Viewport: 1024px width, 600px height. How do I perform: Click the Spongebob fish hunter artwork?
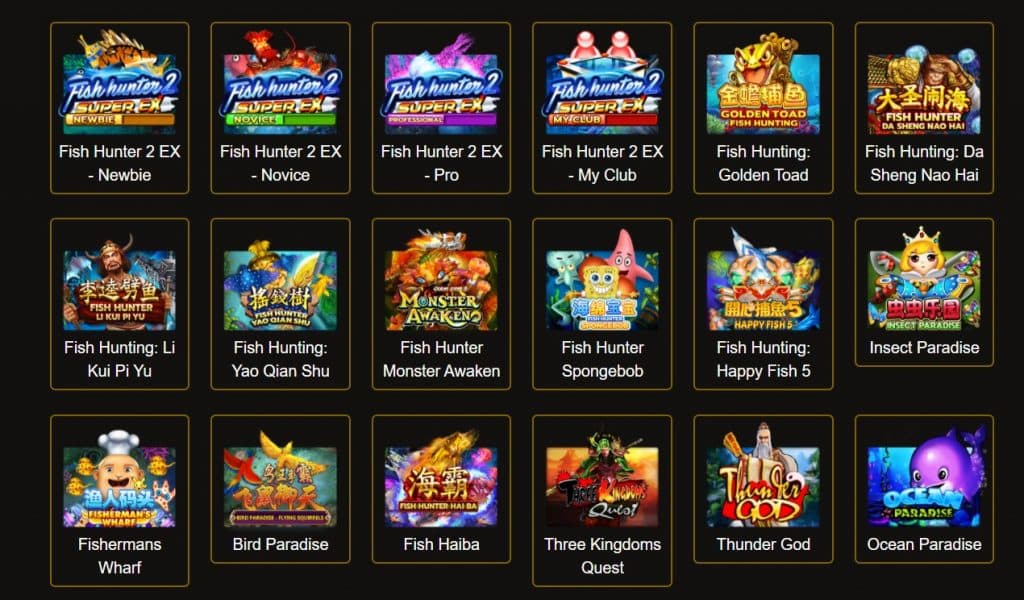click(x=602, y=280)
